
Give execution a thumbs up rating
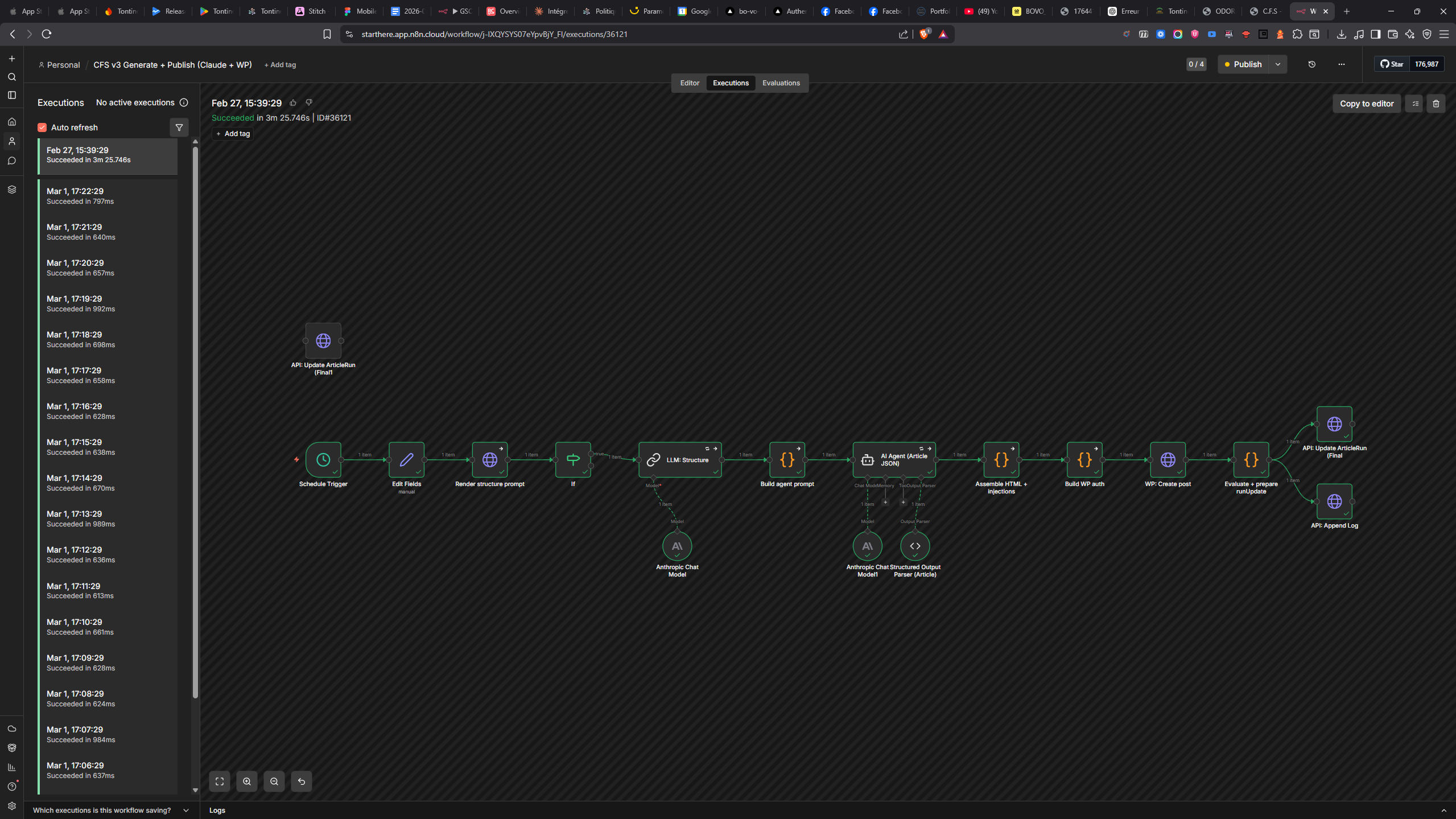click(x=293, y=103)
